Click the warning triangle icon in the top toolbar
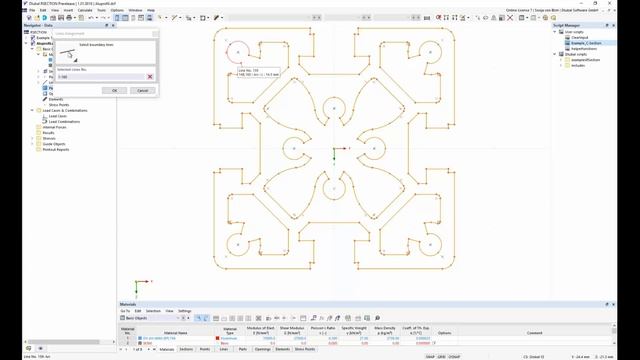640x360 pixels. 494,18
